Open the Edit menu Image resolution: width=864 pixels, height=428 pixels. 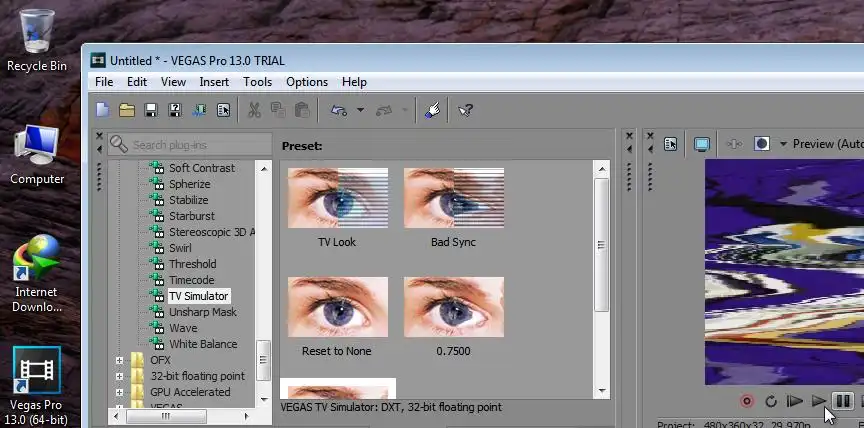(137, 82)
